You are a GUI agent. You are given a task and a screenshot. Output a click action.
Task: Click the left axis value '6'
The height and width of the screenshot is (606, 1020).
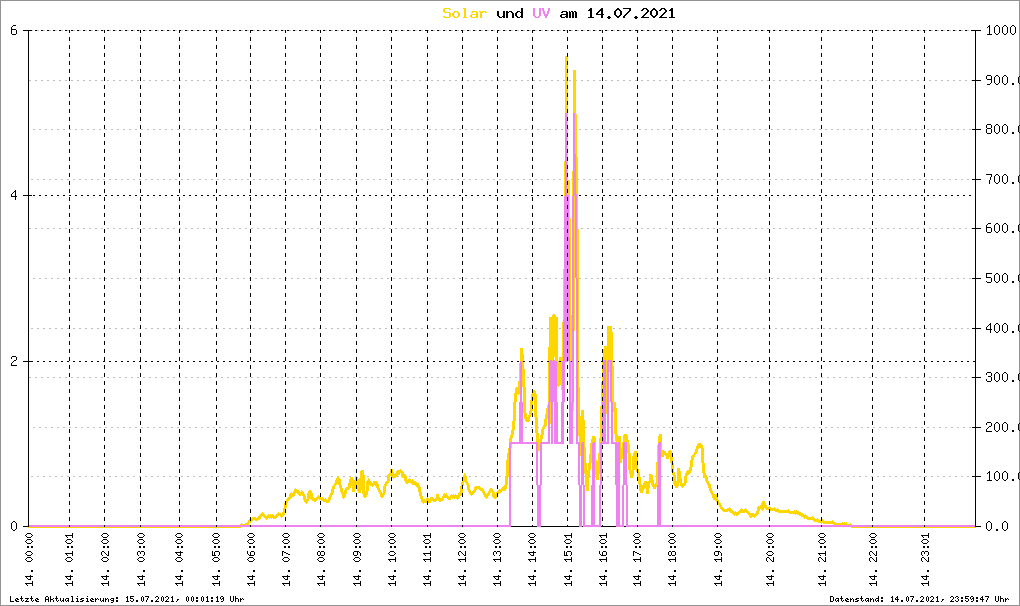pos(14,30)
